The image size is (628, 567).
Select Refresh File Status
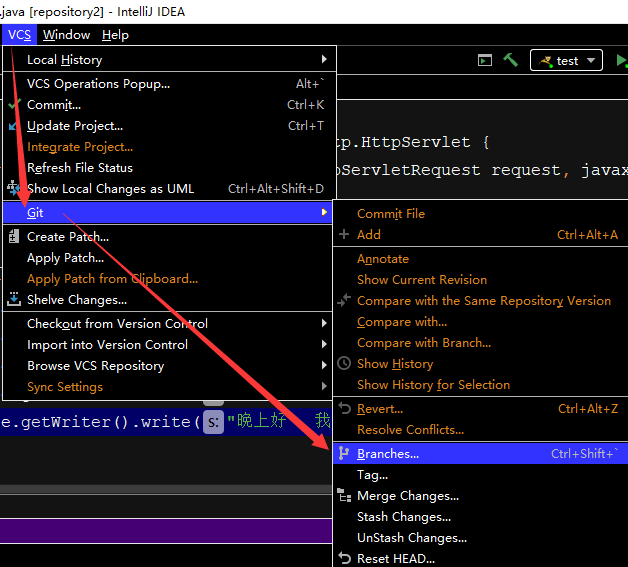point(169,168)
